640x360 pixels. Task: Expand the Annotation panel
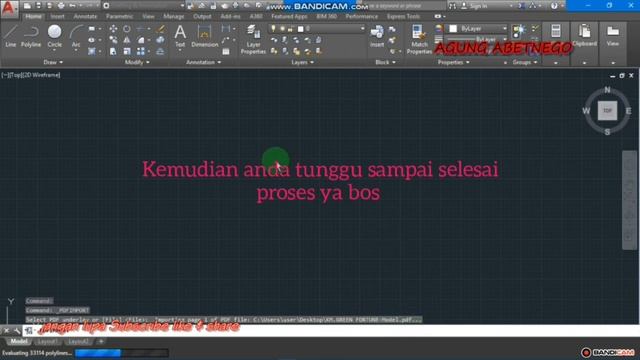[x=203, y=62]
